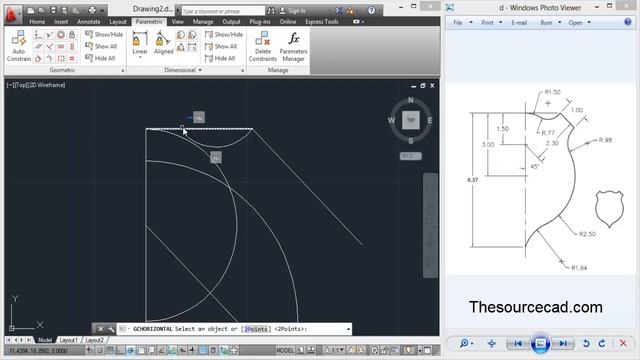
Task: Open the Linear constraint dropdown arrow
Action: tap(140, 58)
